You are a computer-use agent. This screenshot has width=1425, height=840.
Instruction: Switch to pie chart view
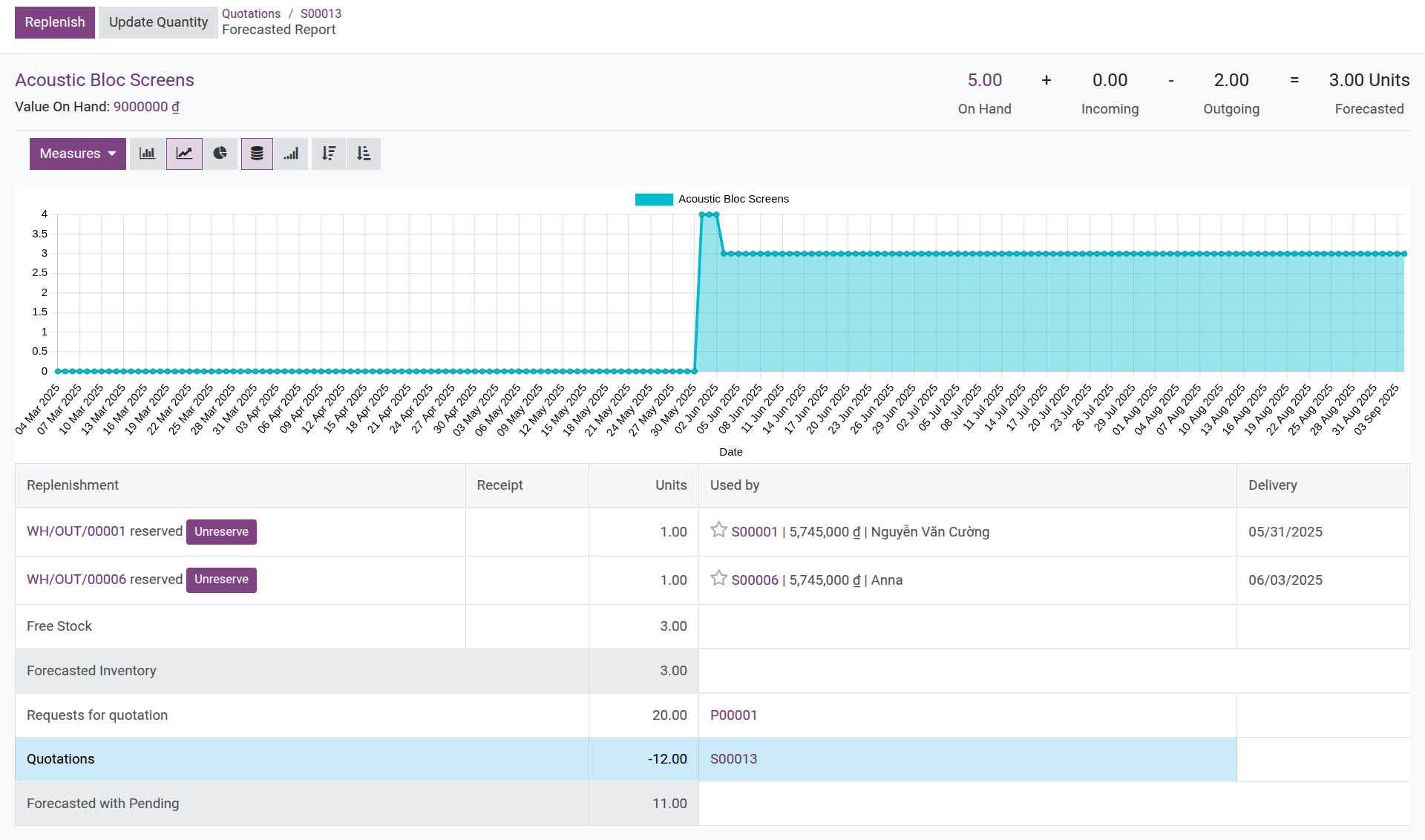coord(220,154)
